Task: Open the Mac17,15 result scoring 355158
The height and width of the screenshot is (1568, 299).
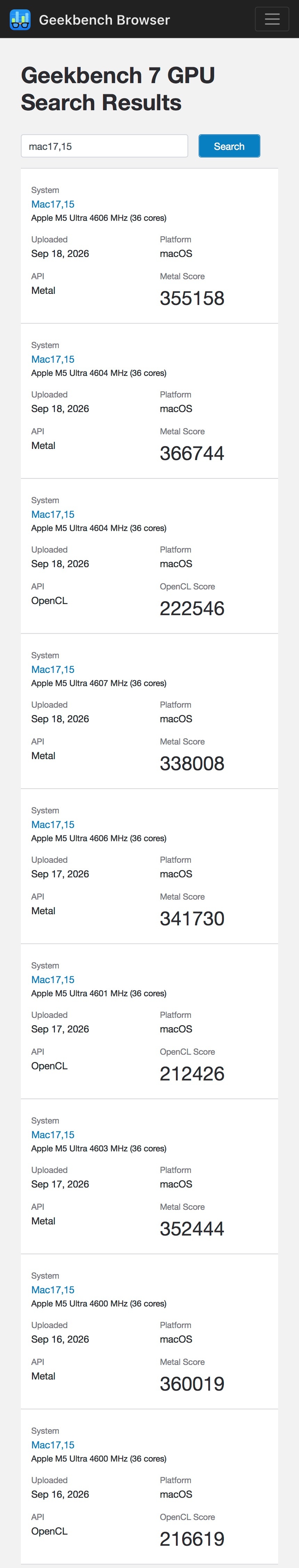Action: tap(53, 204)
